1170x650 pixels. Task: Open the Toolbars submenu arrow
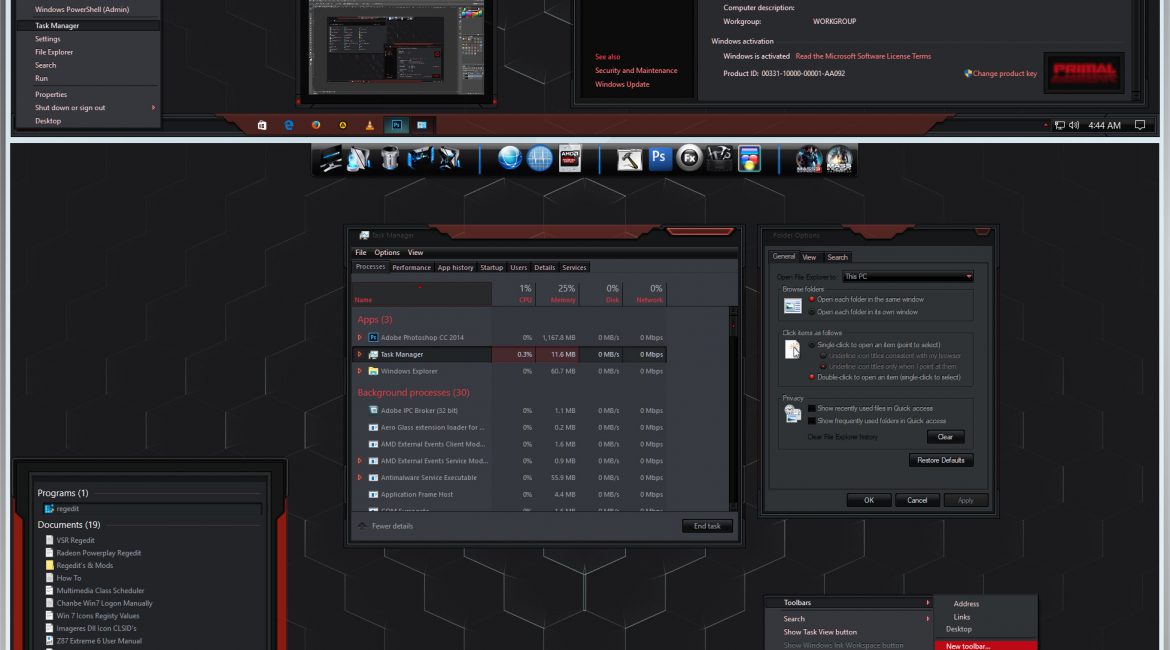pos(927,603)
